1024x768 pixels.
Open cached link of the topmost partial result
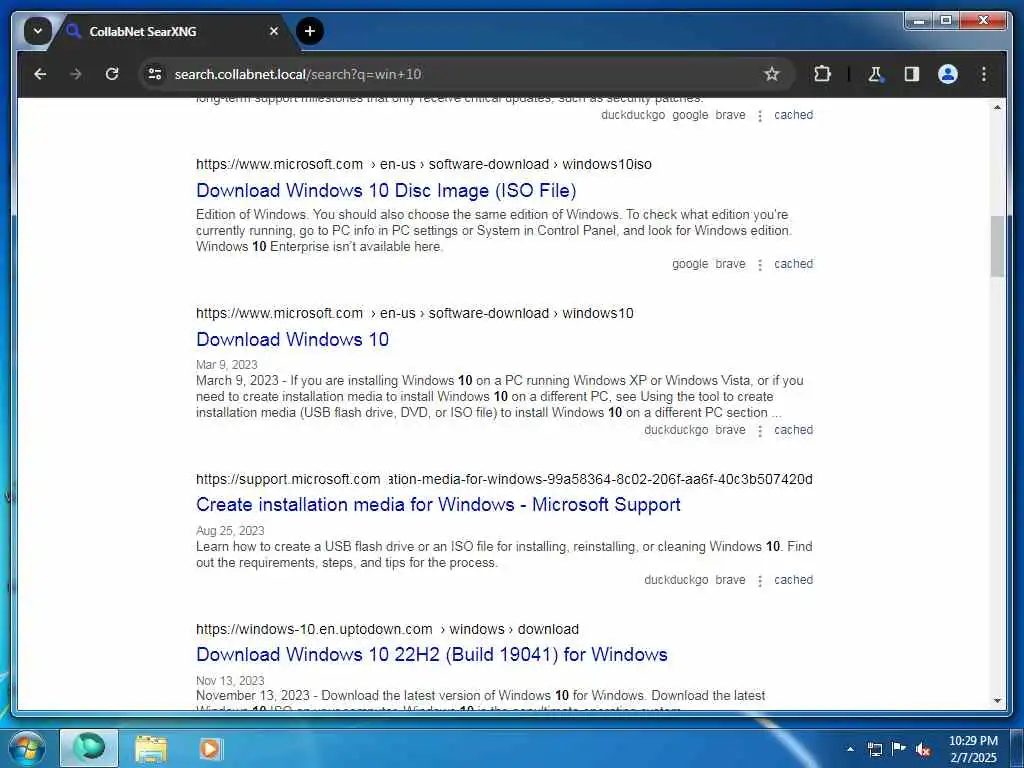[x=793, y=115]
